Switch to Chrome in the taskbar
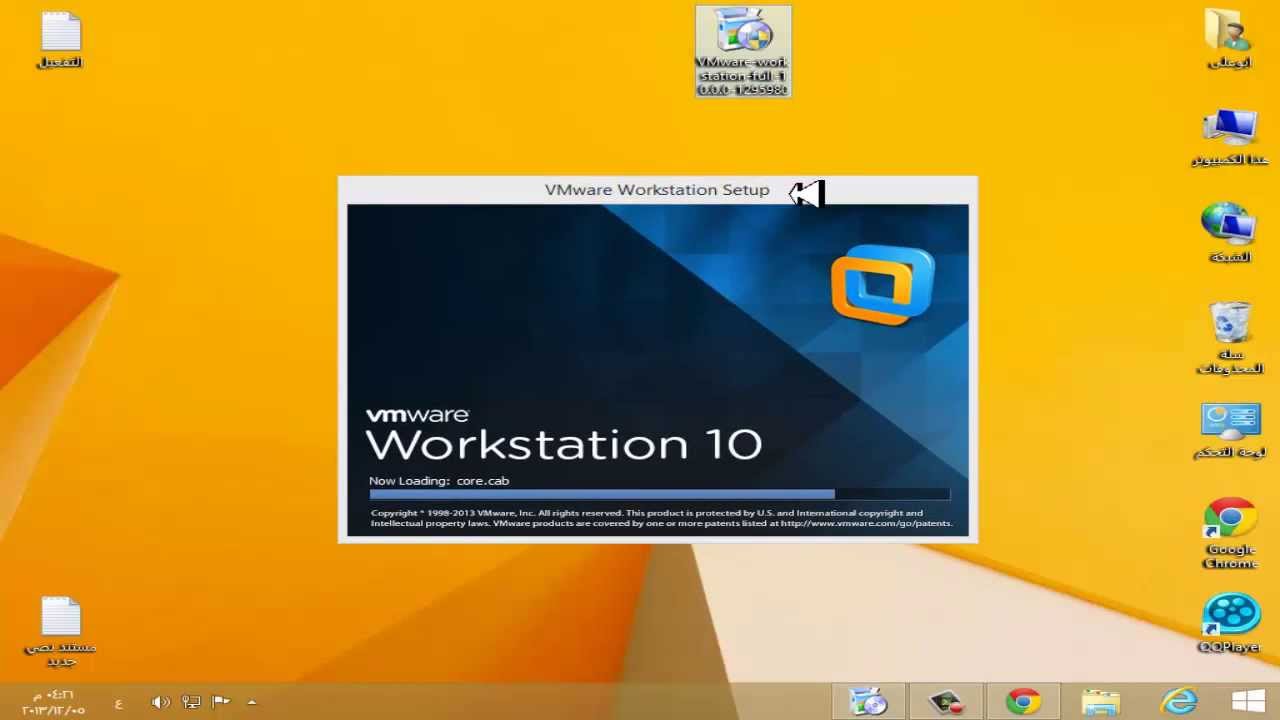The image size is (1280, 720). click(1023, 702)
